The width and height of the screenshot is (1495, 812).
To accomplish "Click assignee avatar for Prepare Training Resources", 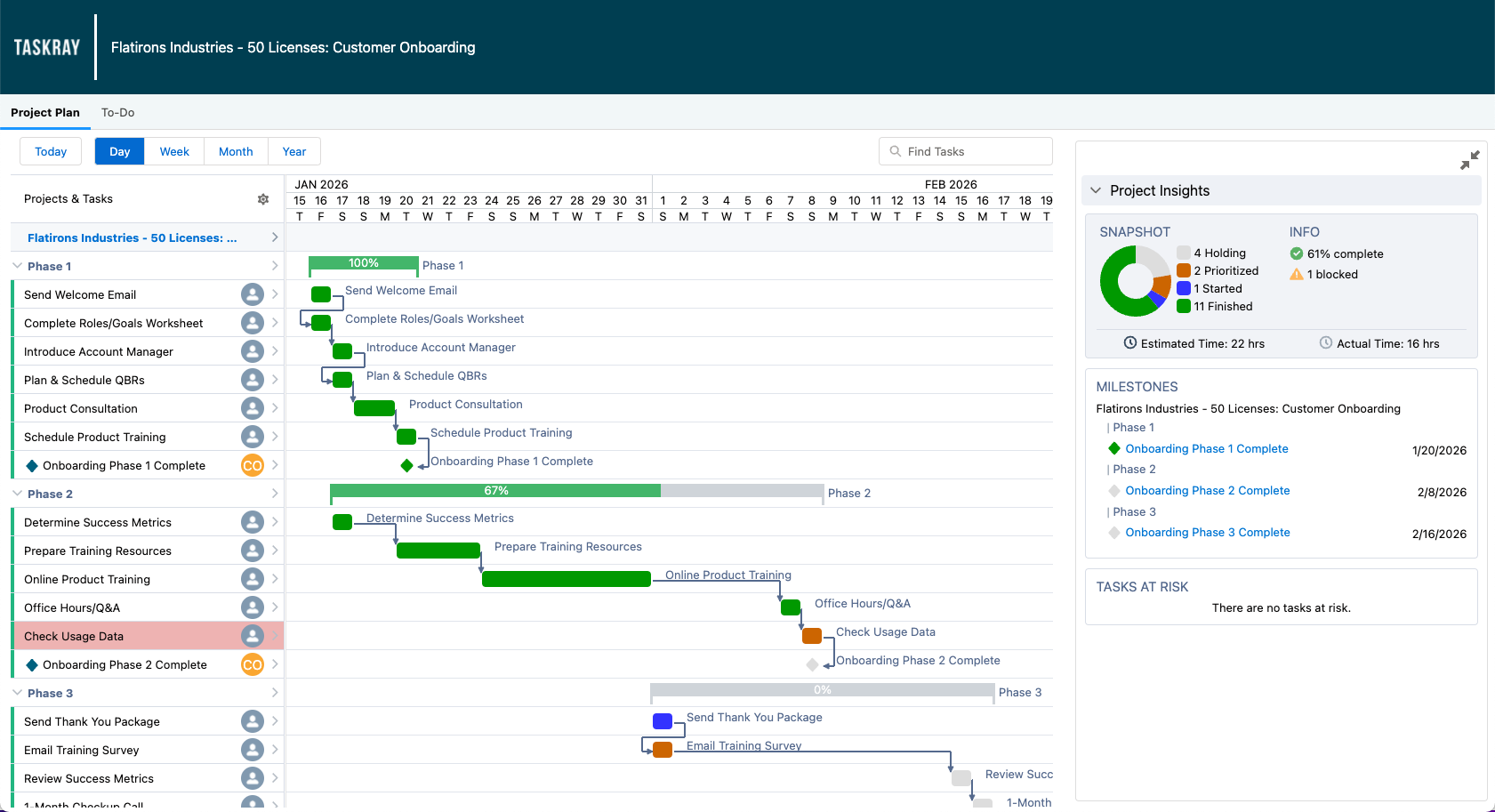I will click(x=253, y=551).
